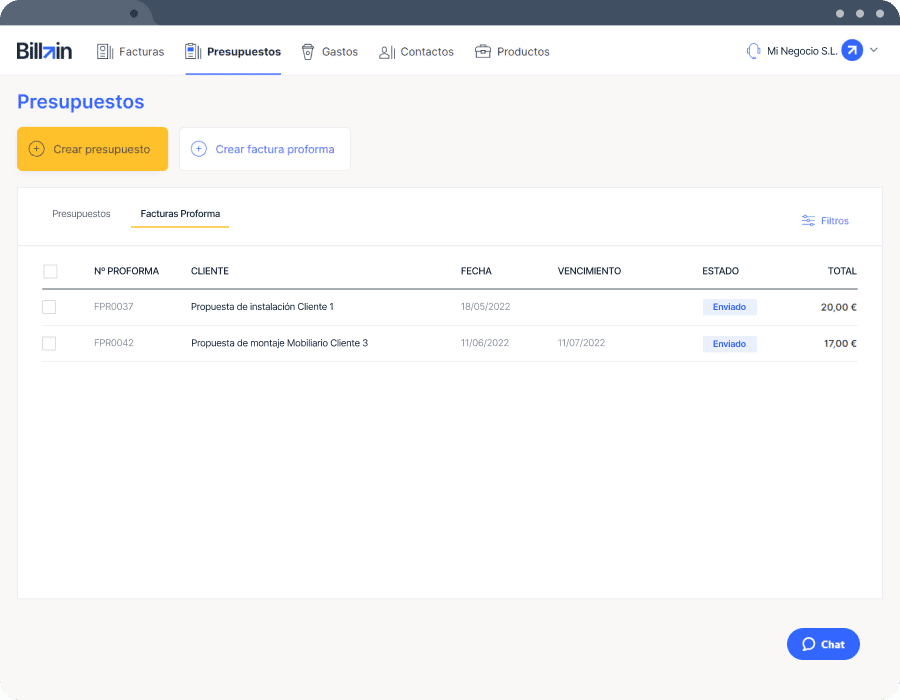The width and height of the screenshot is (900, 700).
Task: Click the chat bubble icon
Action: click(x=808, y=644)
